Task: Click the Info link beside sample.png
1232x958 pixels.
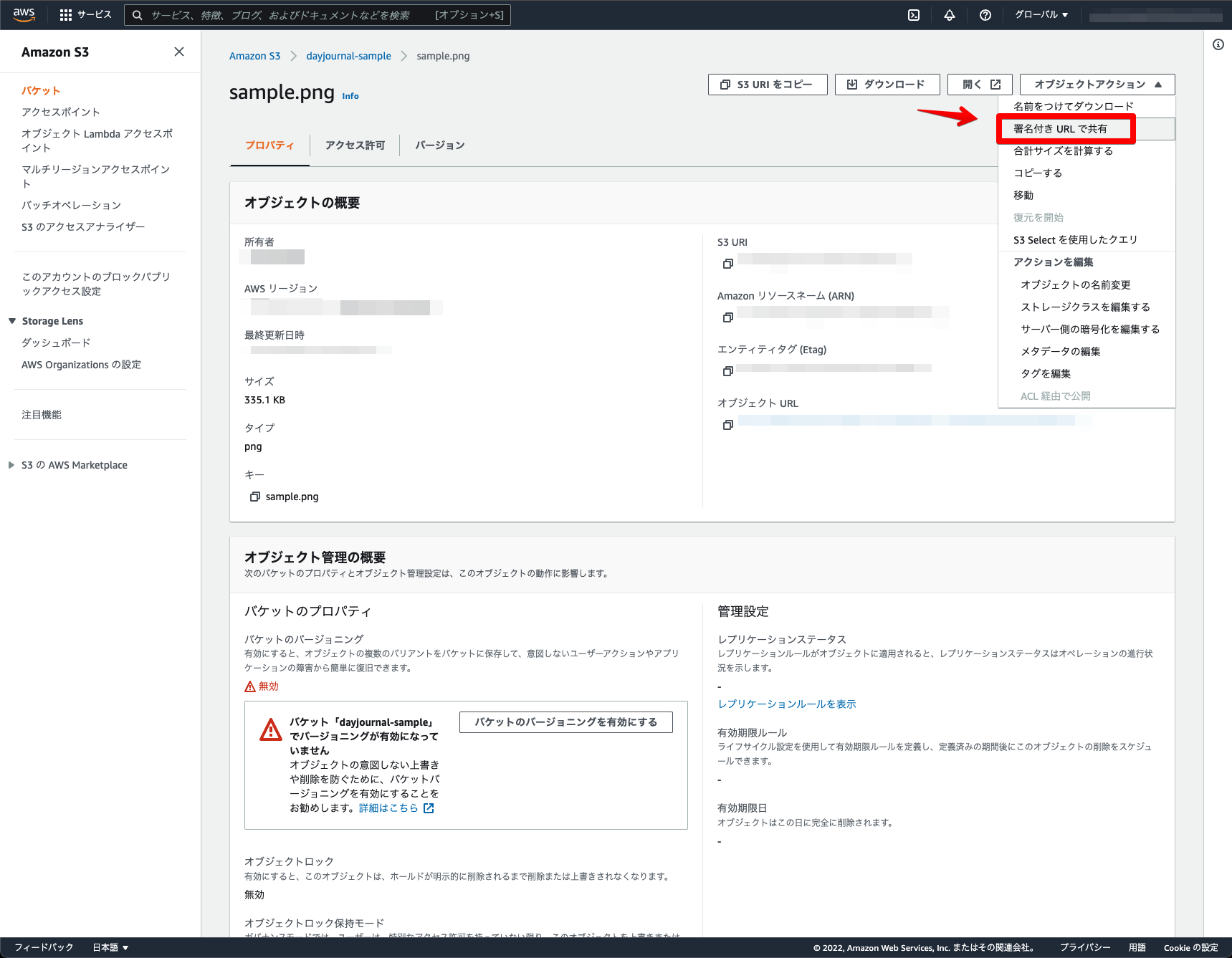Action: (350, 96)
